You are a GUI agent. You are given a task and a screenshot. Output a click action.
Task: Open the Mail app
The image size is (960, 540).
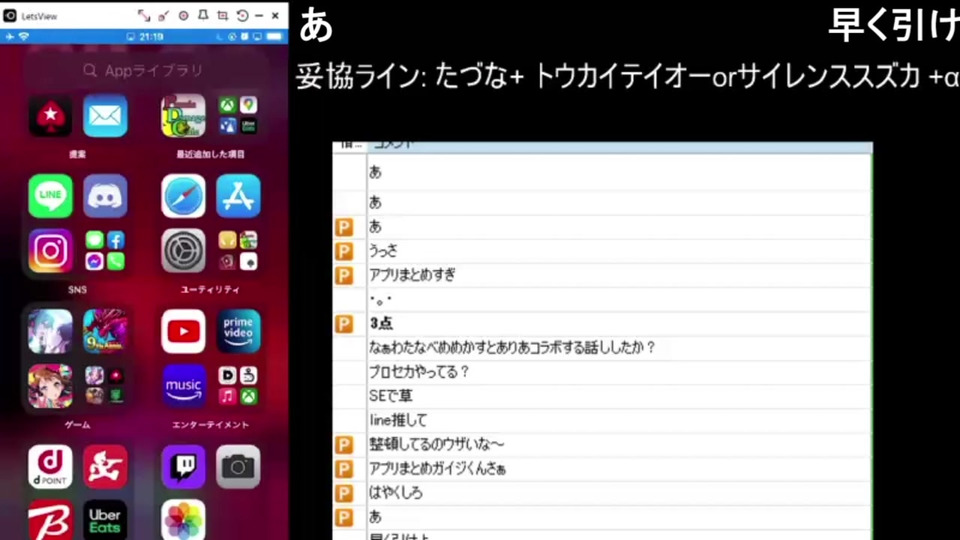click(105, 116)
